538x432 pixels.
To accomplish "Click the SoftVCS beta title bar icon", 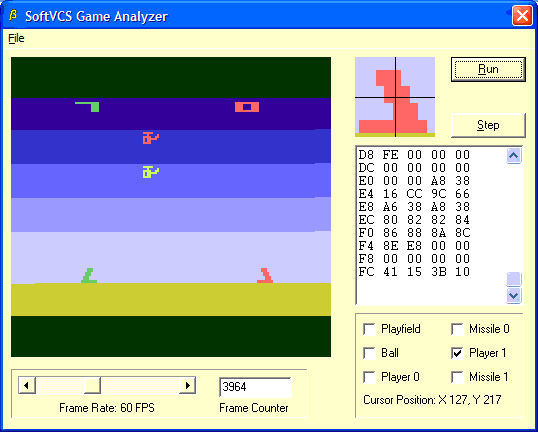I will coord(13,15).
